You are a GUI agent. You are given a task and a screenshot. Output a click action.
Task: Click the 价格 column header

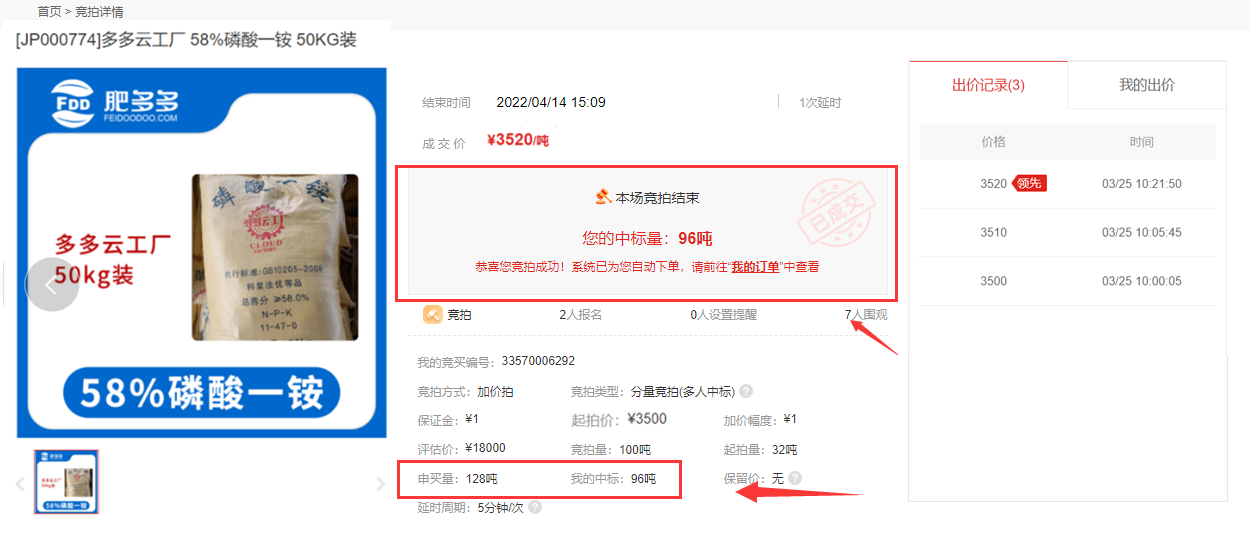(x=994, y=142)
